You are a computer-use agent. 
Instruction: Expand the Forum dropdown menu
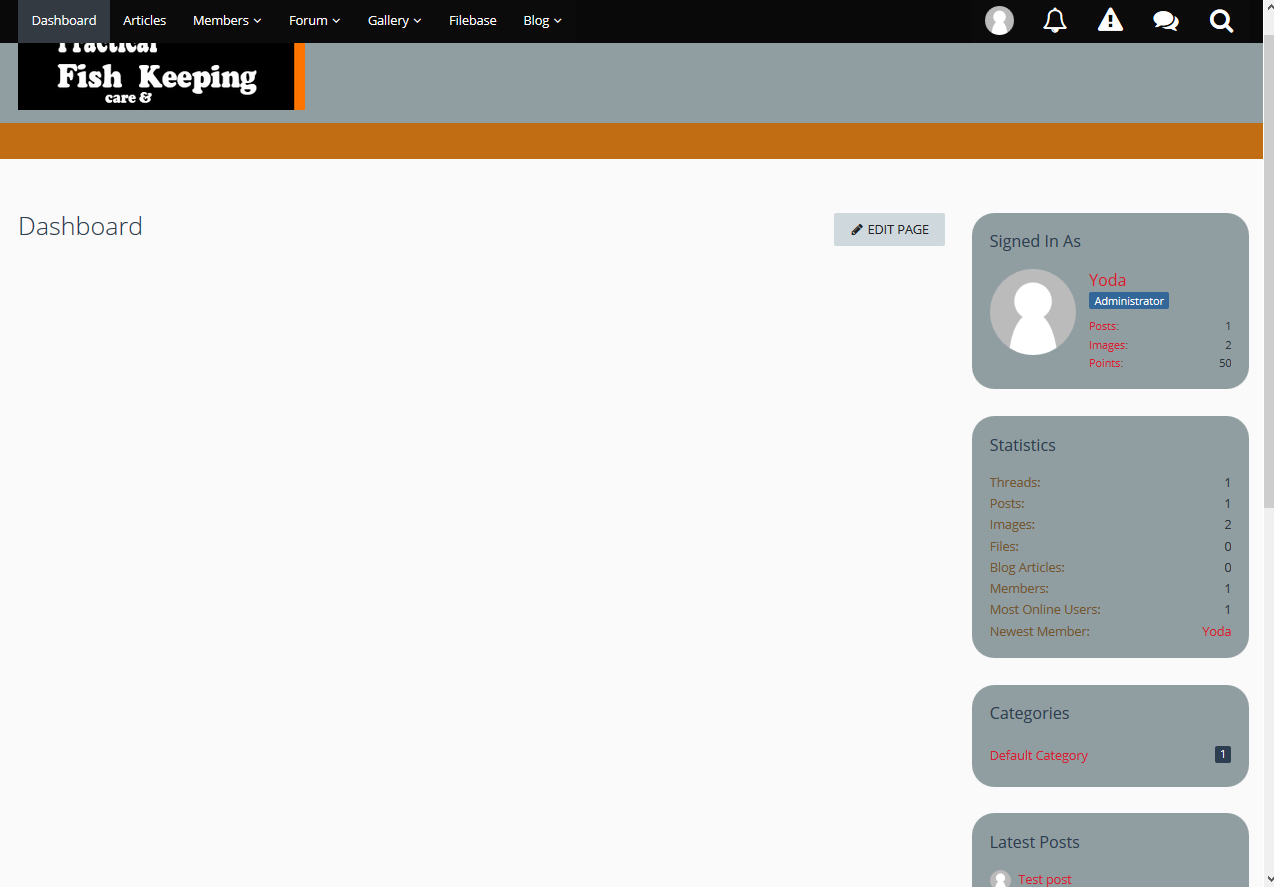[x=314, y=21]
